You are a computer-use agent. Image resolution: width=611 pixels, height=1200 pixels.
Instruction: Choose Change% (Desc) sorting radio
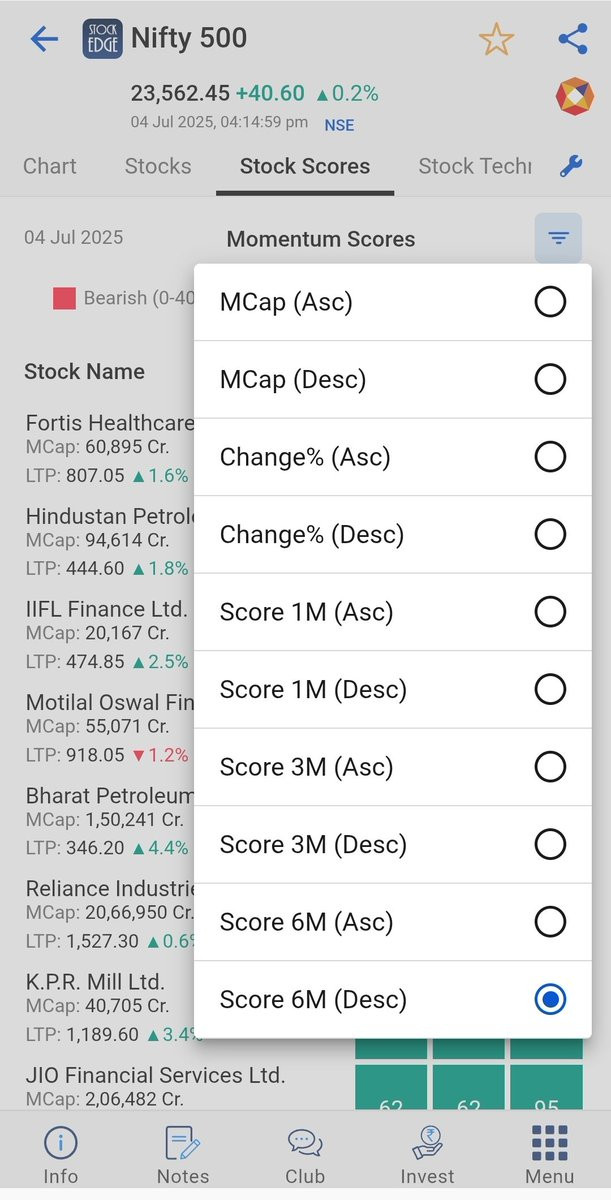550,534
